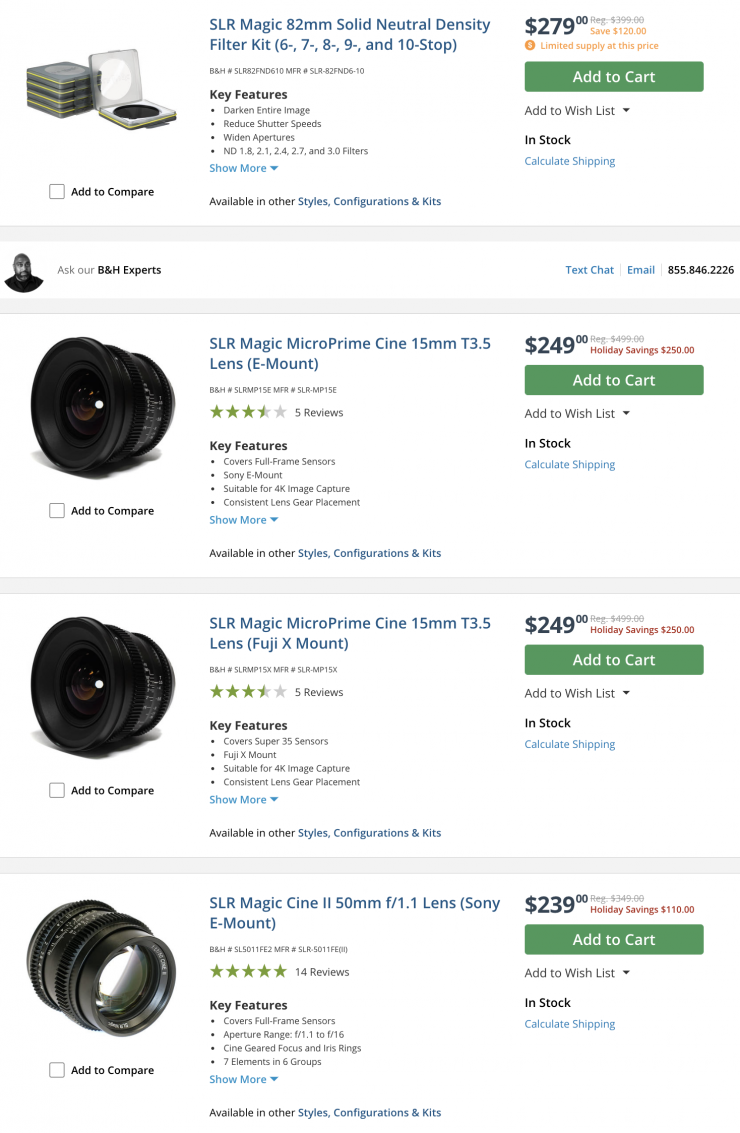Screen dimensions: 740x1133
Task: Click the Email link in expert bar
Action: click(x=640, y=270)
